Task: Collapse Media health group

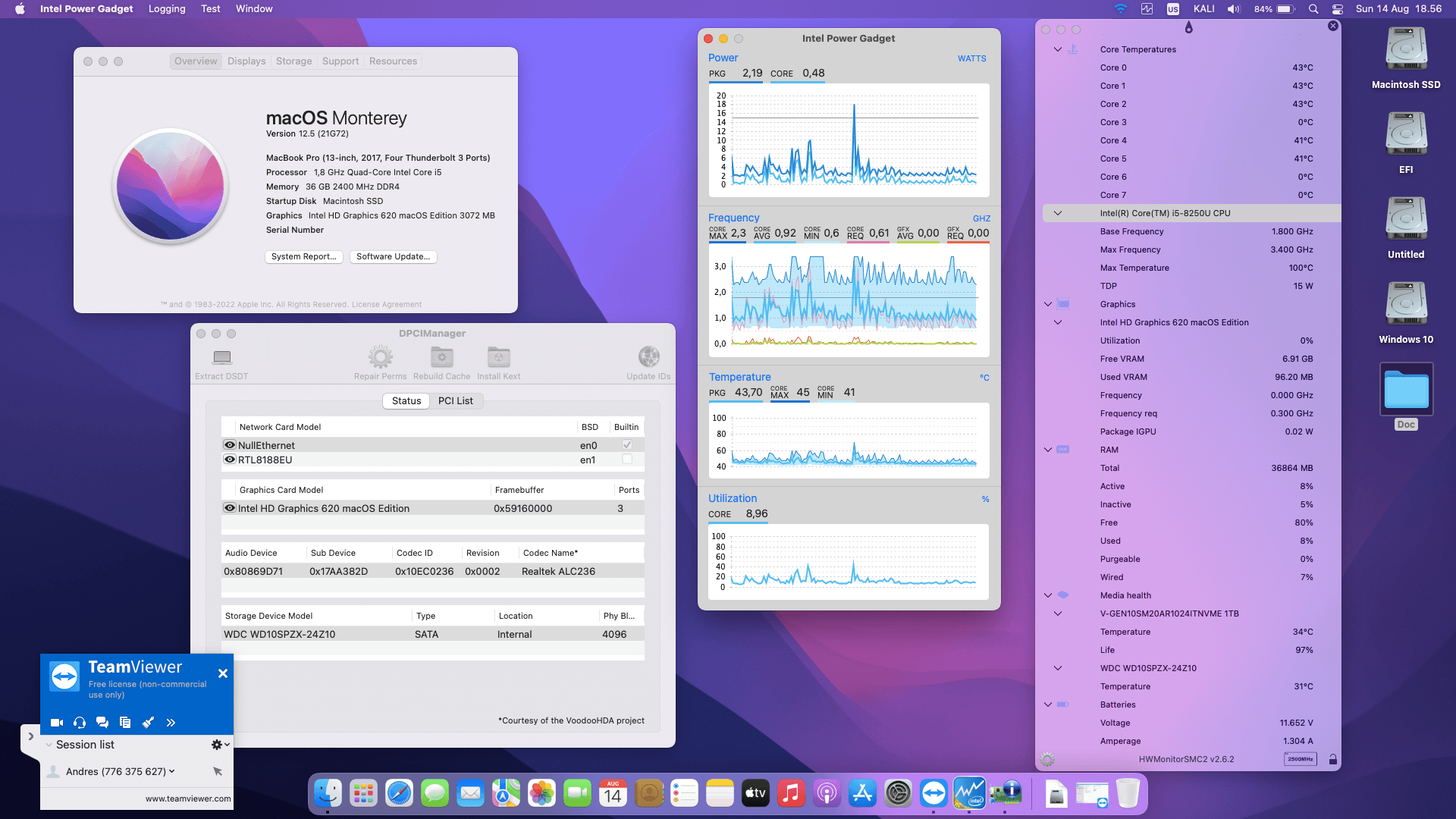Action: pyautogui.click(x=1048, y=595)
